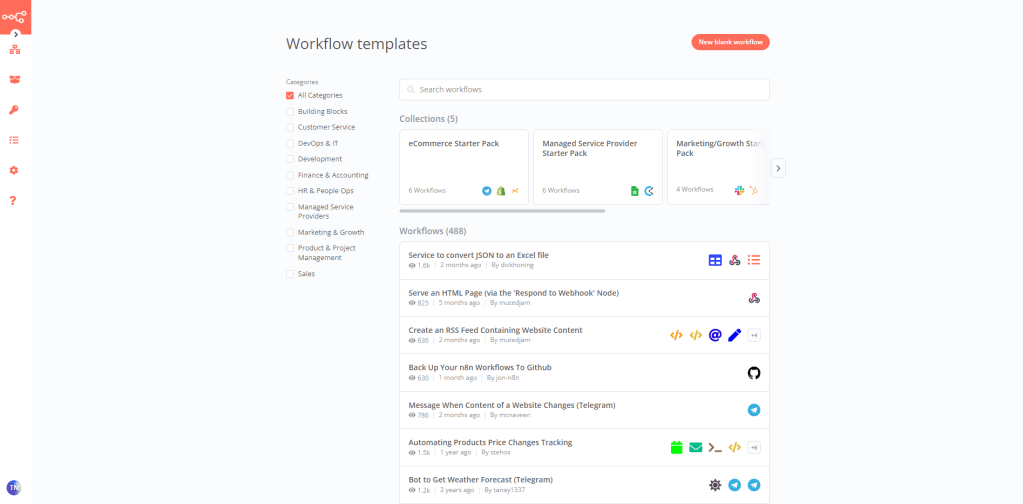Image resolution: width=1023 pixels, height=504 pixels.
Task: Click the GitHub icon on the backup workflow
Action: (753, 373)
